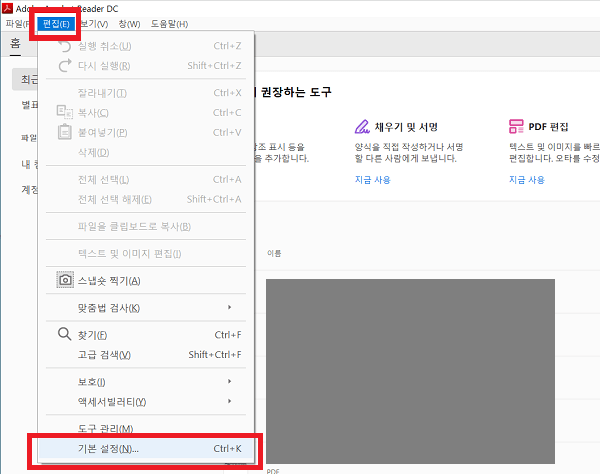Image resolution: width=600 pixels, height=474 pixels.
Task: Click the camera snapshot icon
Action: pyautogui.click(x=65, y=280)
